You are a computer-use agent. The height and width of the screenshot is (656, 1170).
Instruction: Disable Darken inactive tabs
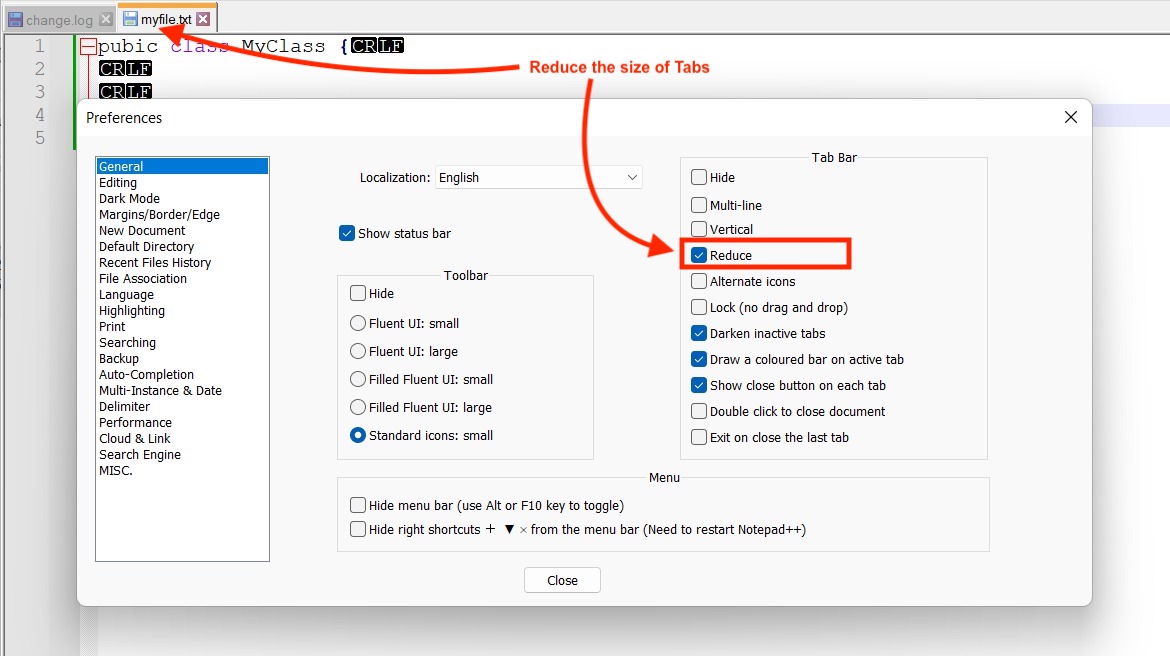699,334
